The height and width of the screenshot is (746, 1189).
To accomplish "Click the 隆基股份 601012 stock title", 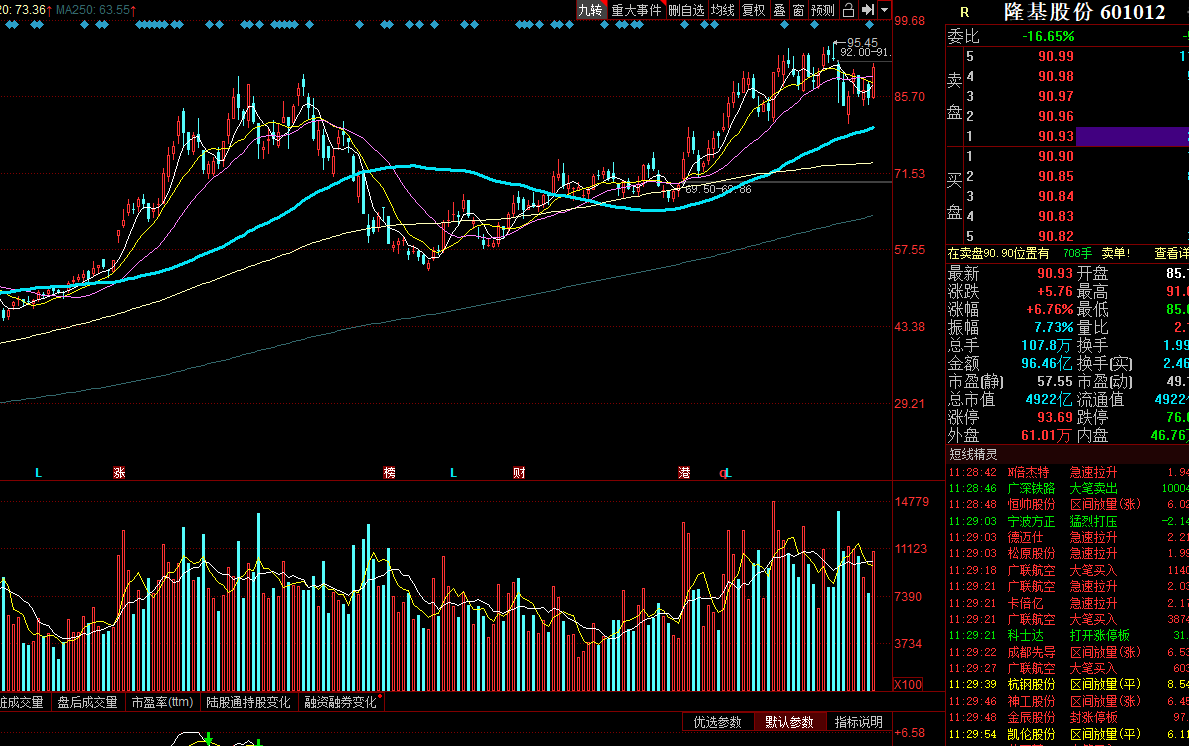I will [x=1084, y=12].
